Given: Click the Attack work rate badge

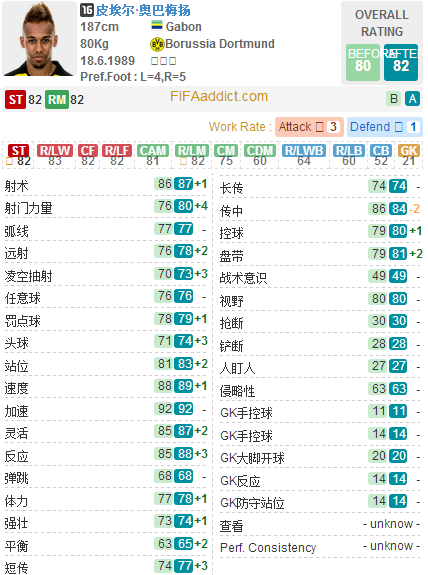Looking at the screenshot, I should [309, 127].
